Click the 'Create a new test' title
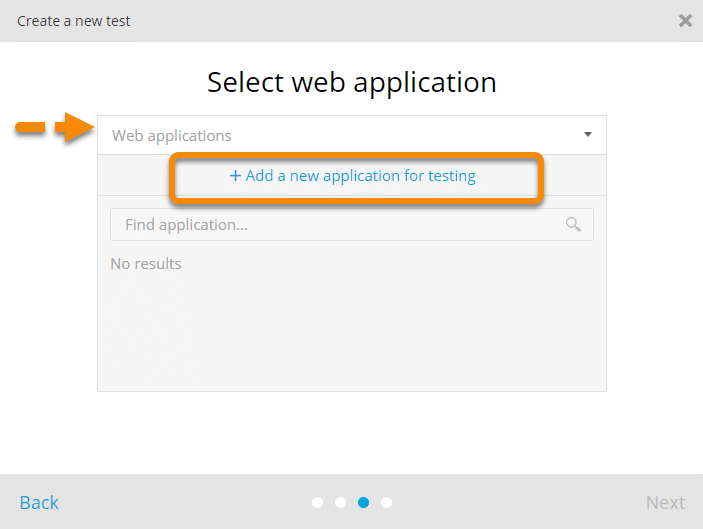This screenshot has width=703, height=529. 74,21
